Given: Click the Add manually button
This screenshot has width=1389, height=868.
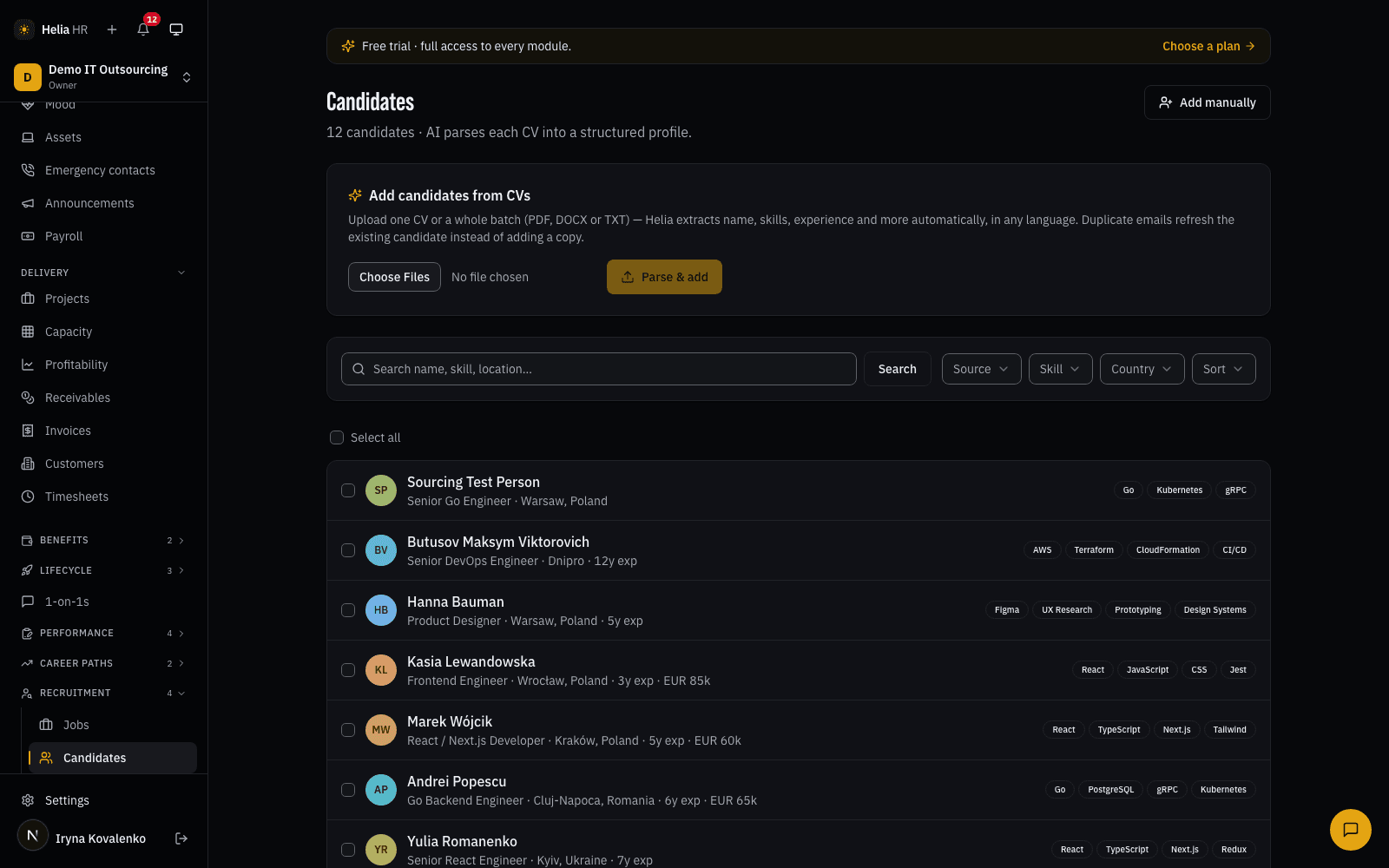Looking at the screenshot, I should point(1207,102).
